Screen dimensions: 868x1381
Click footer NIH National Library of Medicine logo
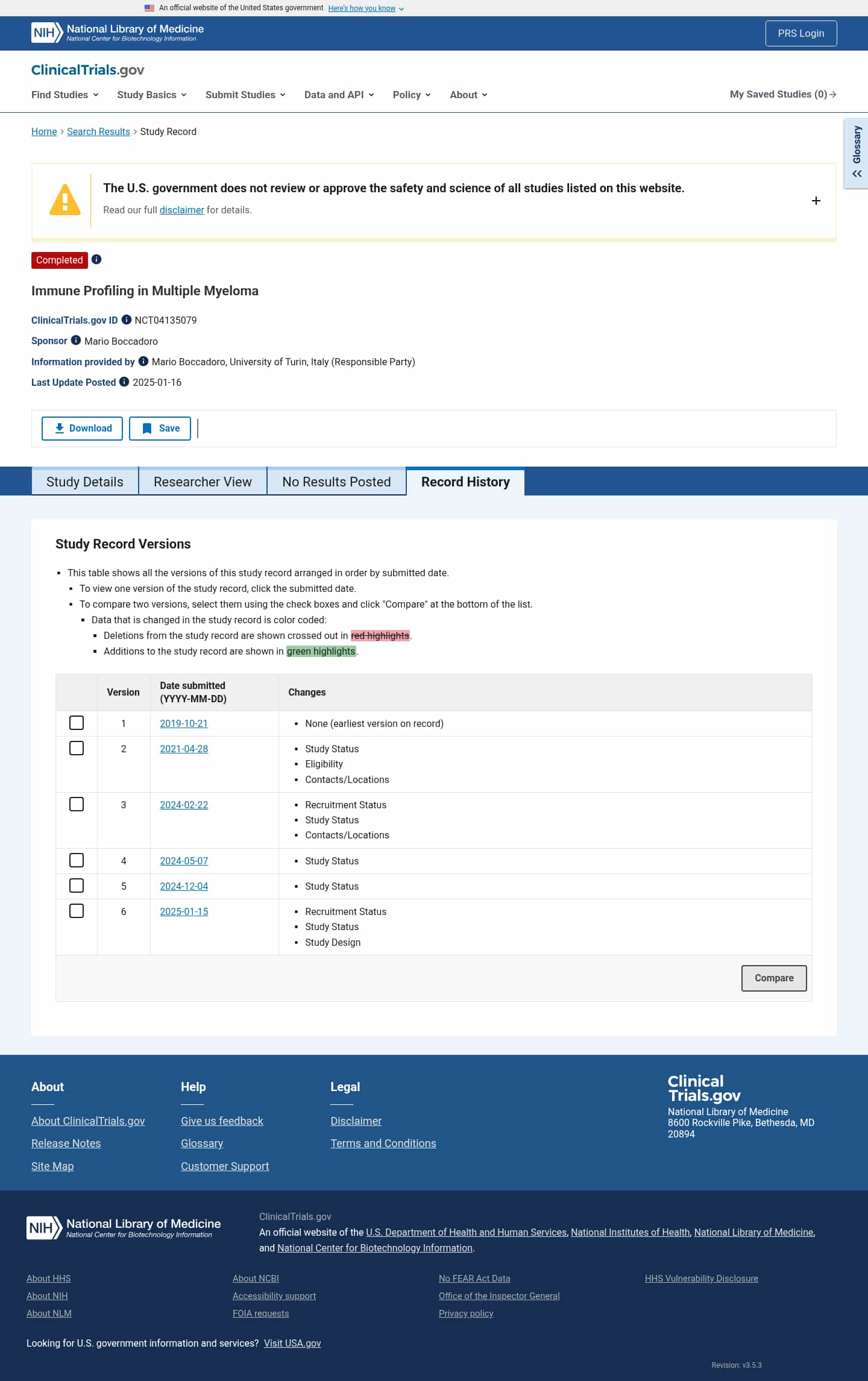(x=124, y=1227)
